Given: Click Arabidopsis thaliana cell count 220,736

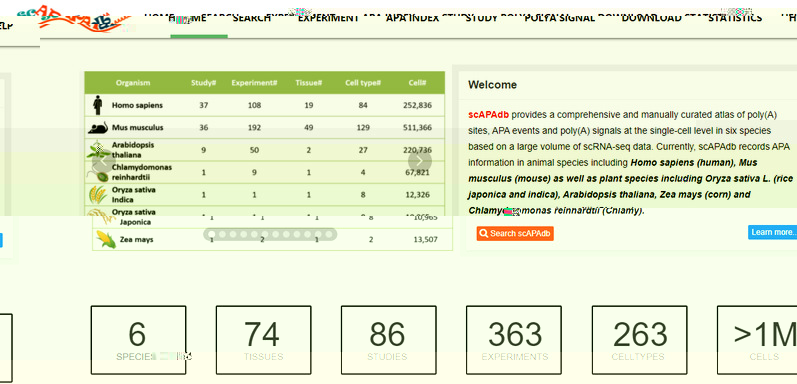Looking at the screenshot, I should [x=416, y=150].
